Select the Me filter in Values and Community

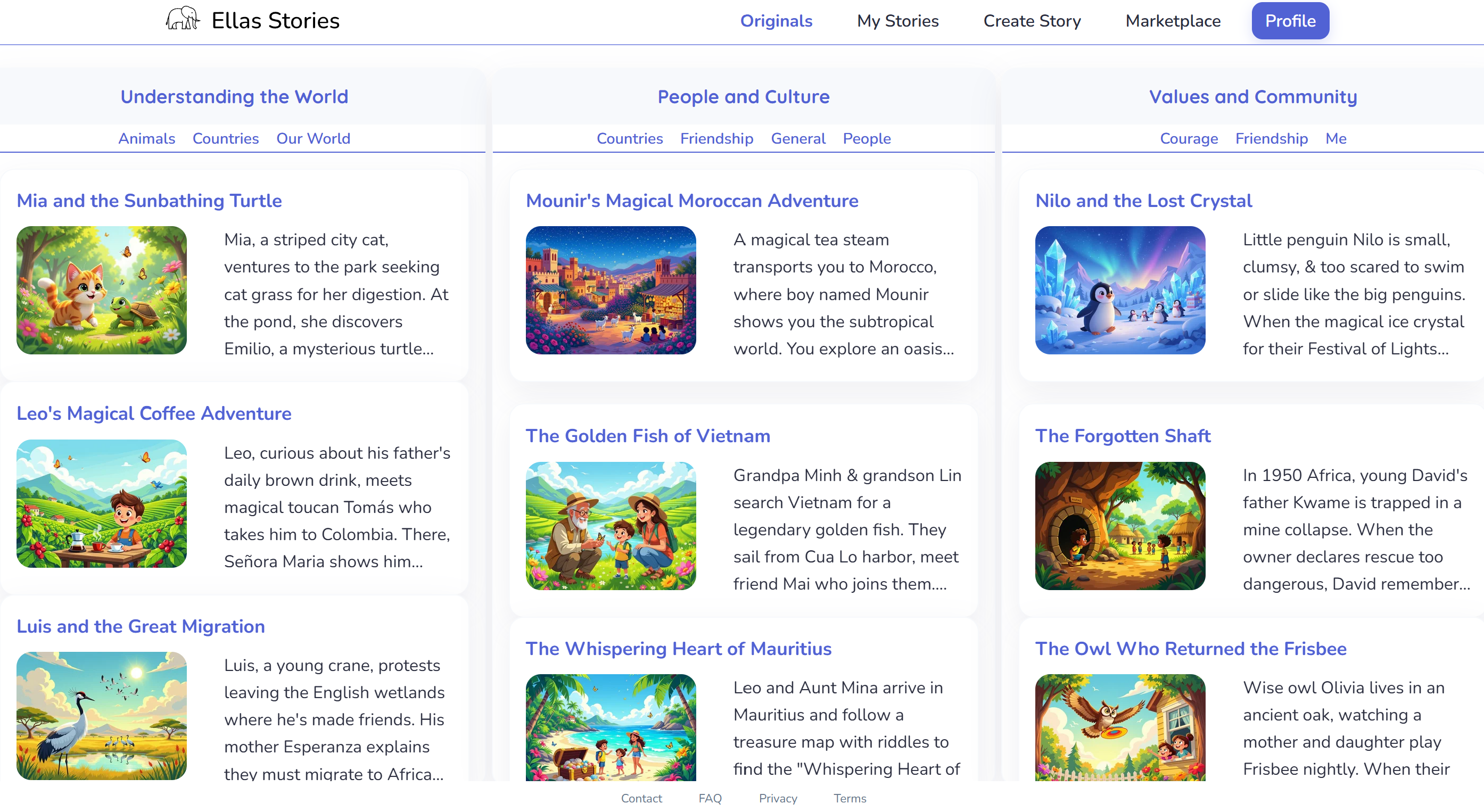pos(1337,138)
